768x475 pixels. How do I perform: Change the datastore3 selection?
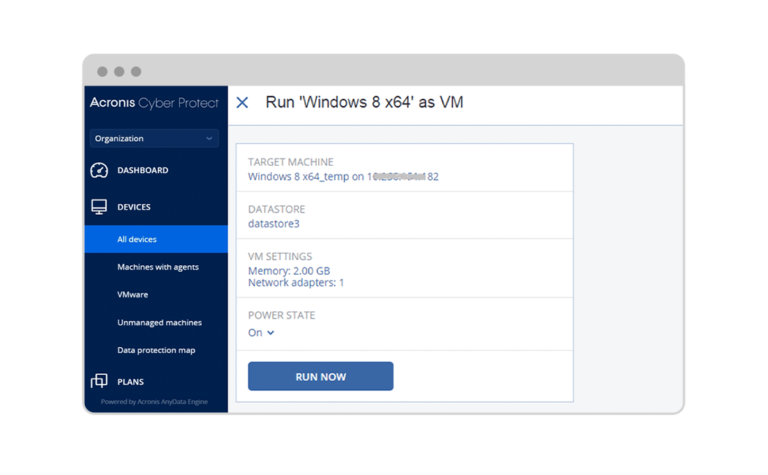[x=273, y=224]
